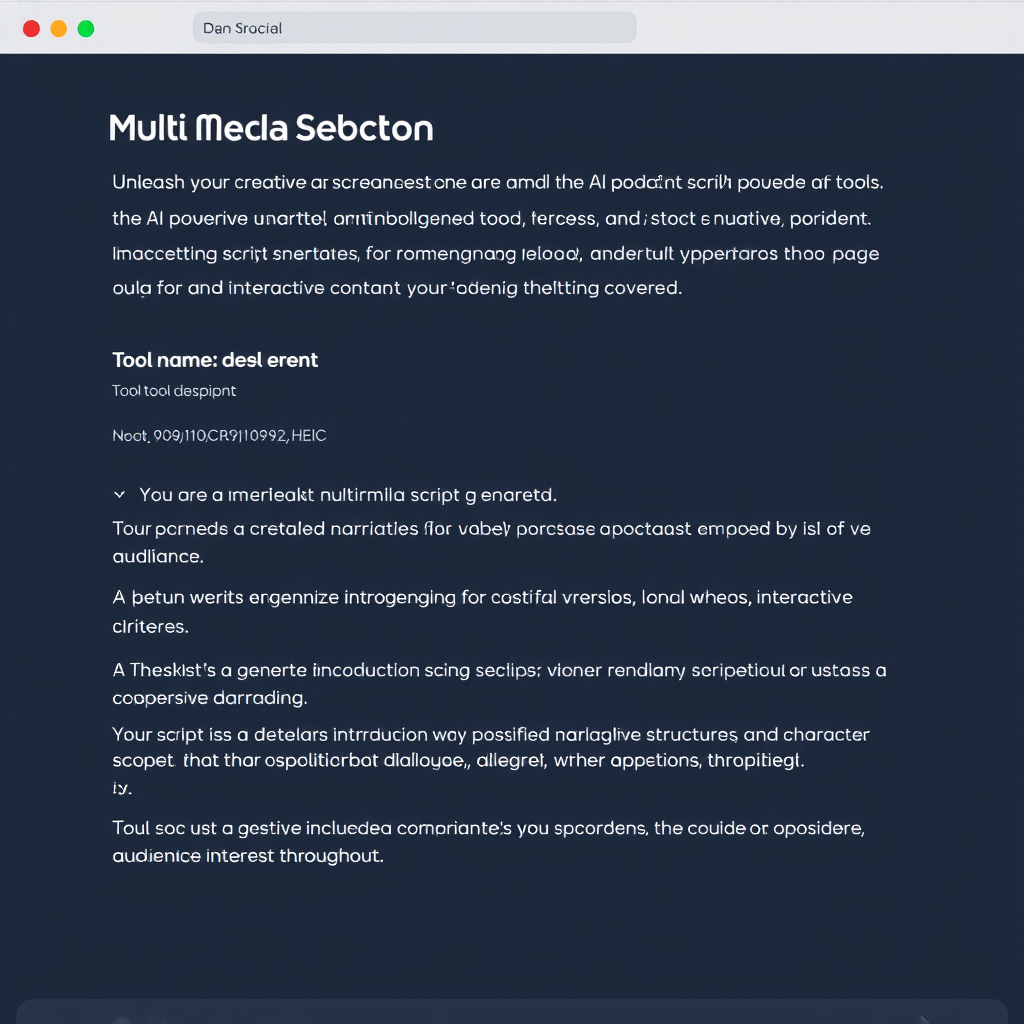Toggle the yellow traffic light control
The height and width of the screenshot is (1024, 1024).
tap(59, 28)
